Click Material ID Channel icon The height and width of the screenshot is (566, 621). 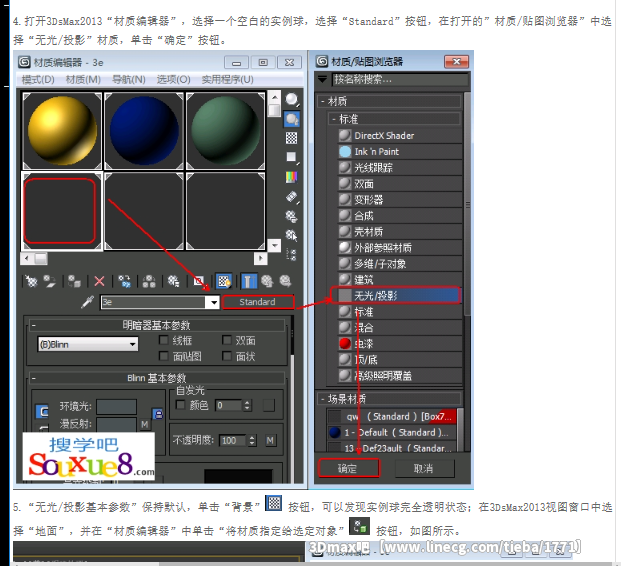click(199, 281)
